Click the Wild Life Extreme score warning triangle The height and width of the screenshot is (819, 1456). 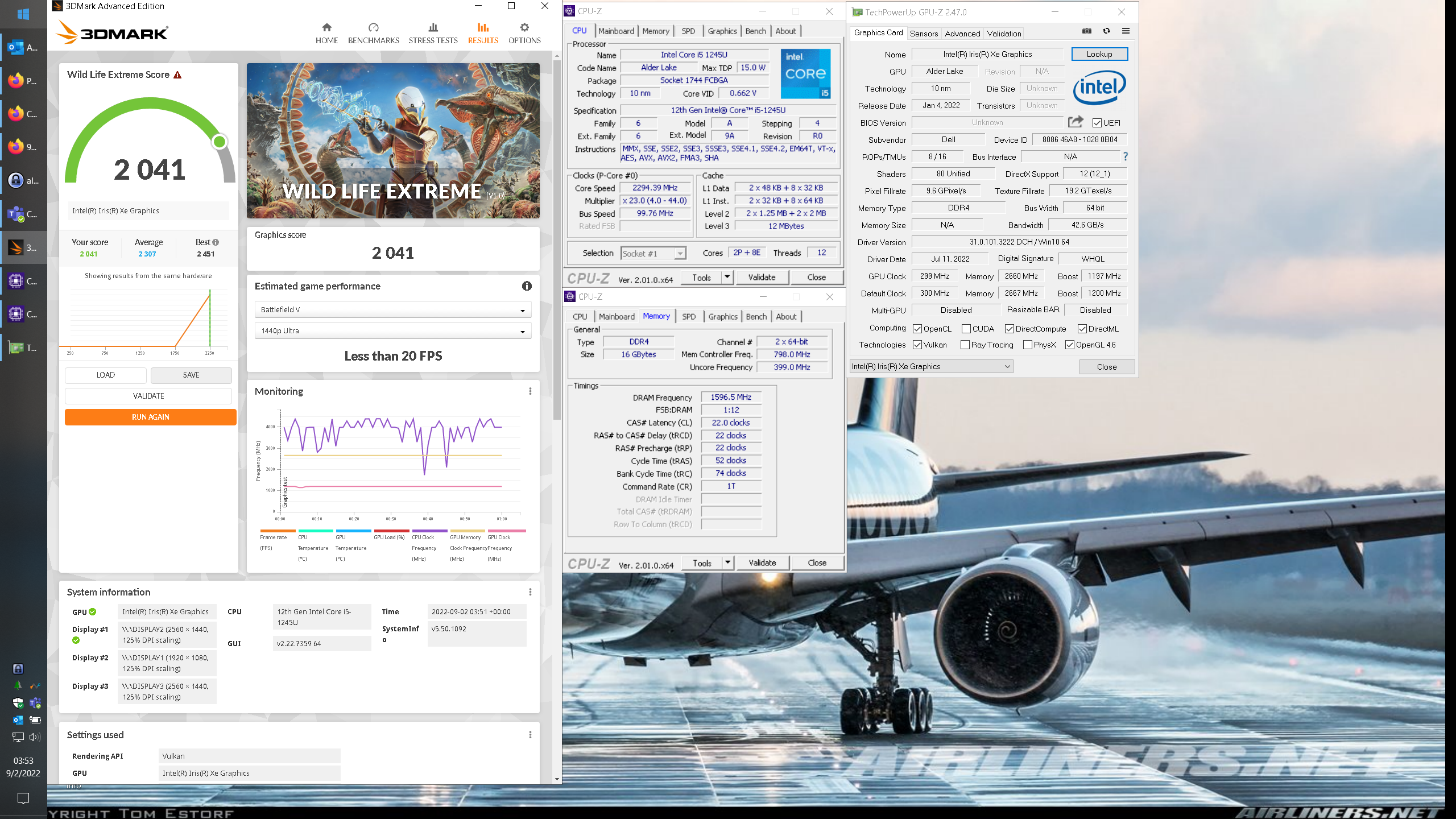click(177, 75)
